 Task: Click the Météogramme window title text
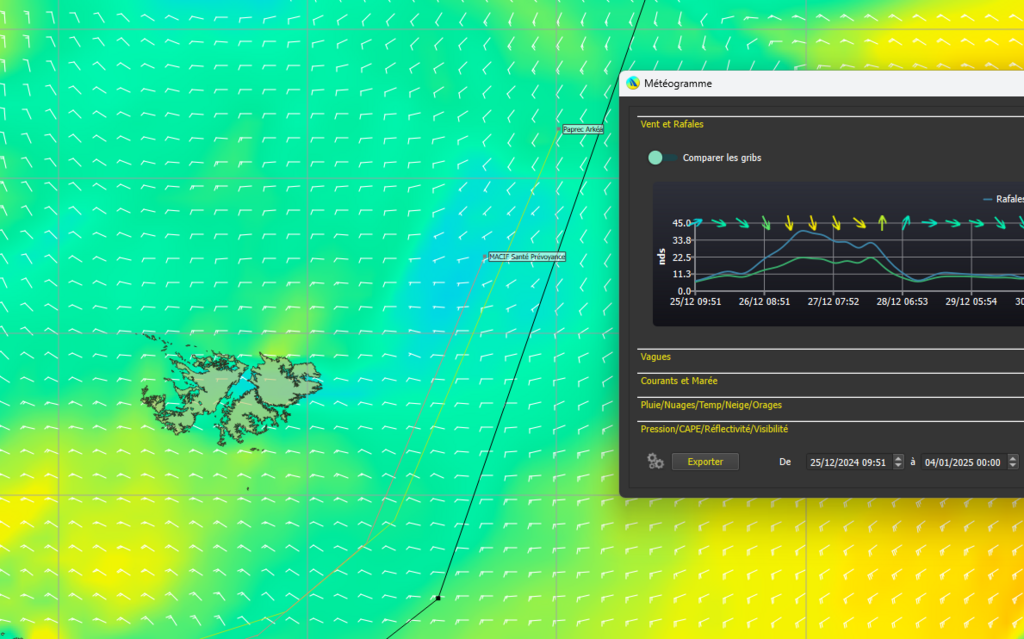(x=678, y=84)
